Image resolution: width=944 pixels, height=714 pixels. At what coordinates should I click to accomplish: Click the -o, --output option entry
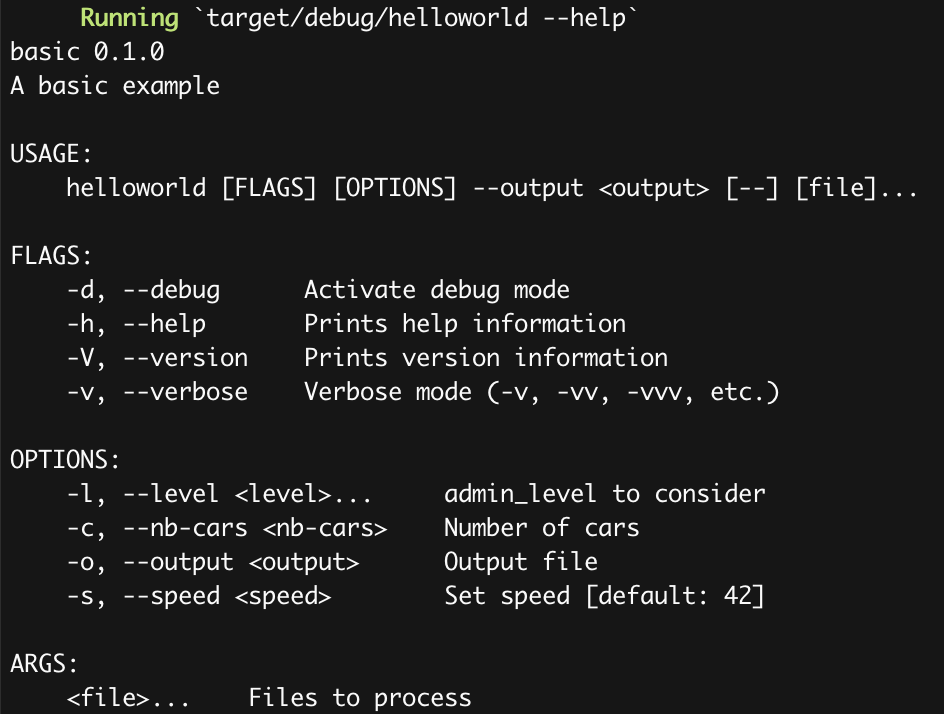(213, 562)
